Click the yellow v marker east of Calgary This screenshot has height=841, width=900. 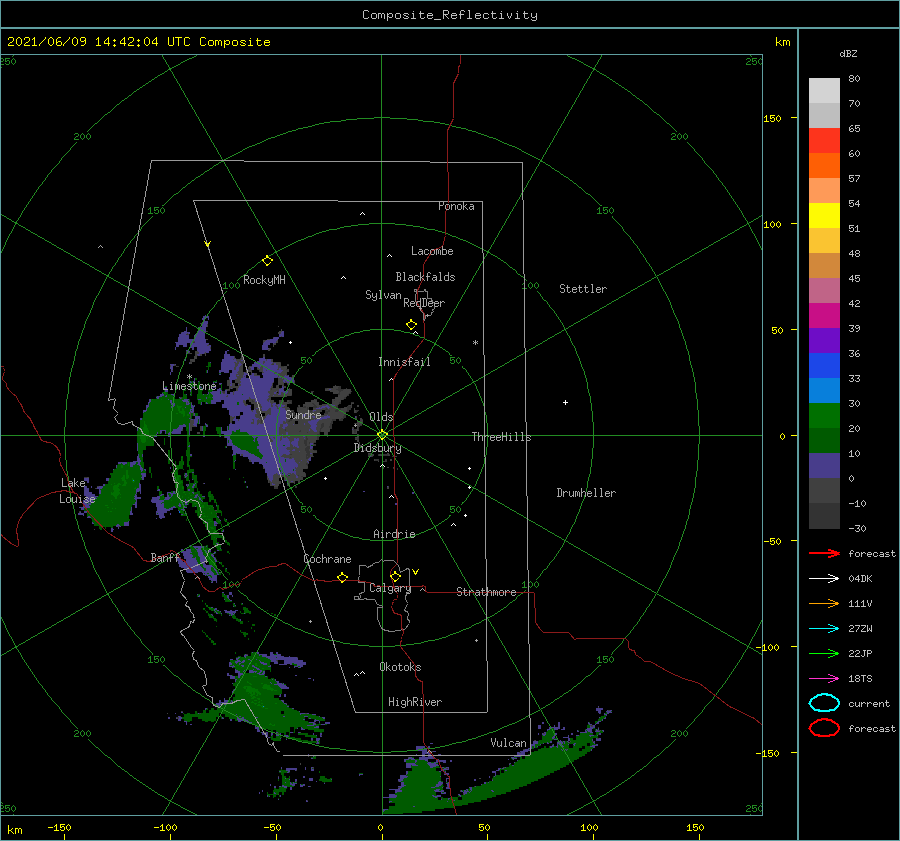[416, 572]
